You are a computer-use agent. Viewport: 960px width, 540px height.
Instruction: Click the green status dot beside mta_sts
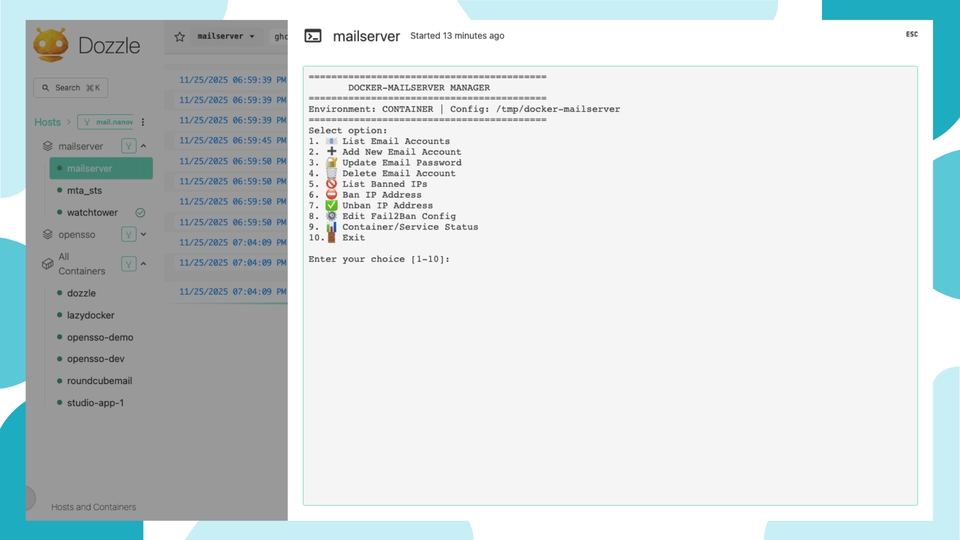(x=59, y=190)
